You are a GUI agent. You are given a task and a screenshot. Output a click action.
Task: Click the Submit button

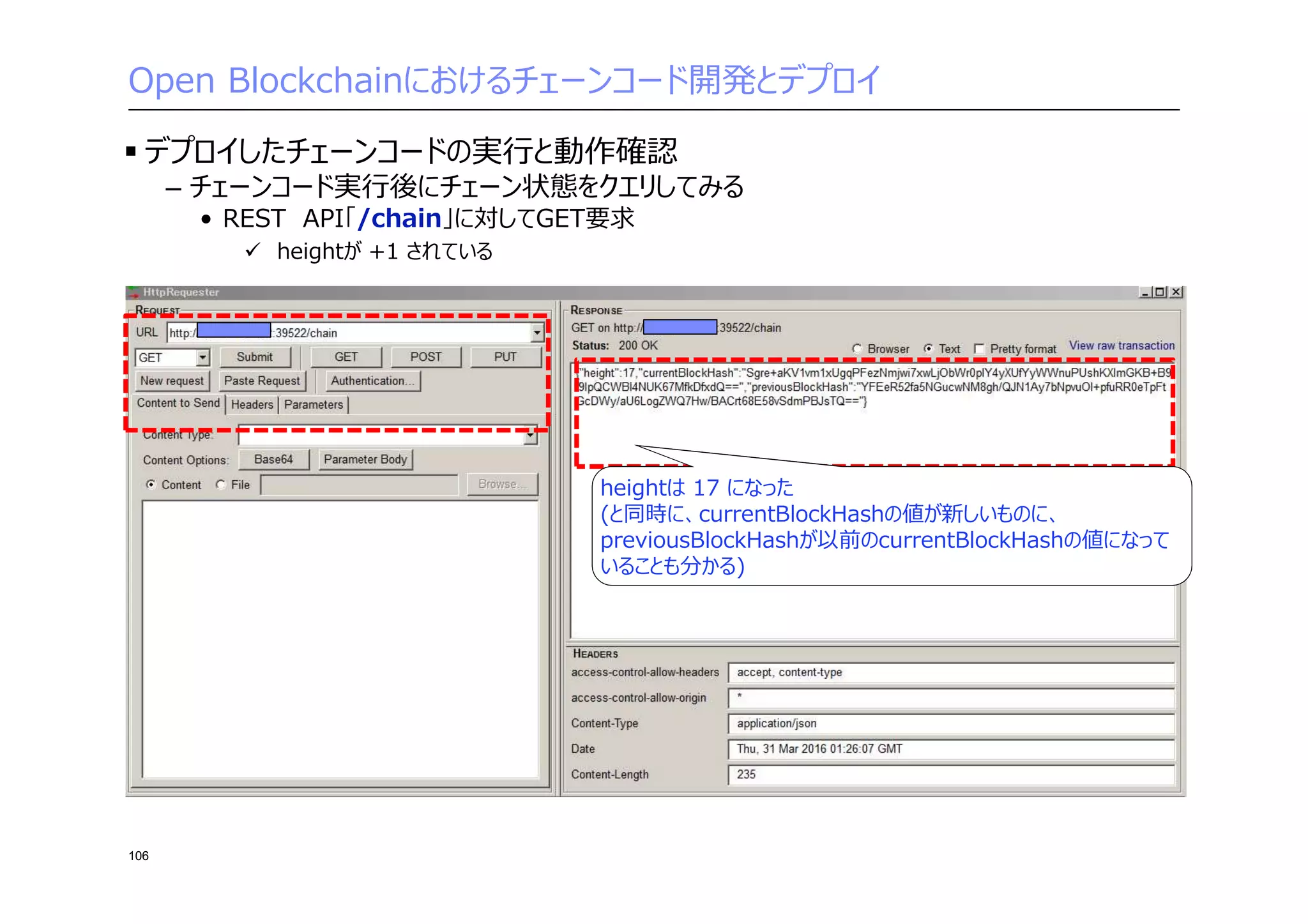[255, 357]
